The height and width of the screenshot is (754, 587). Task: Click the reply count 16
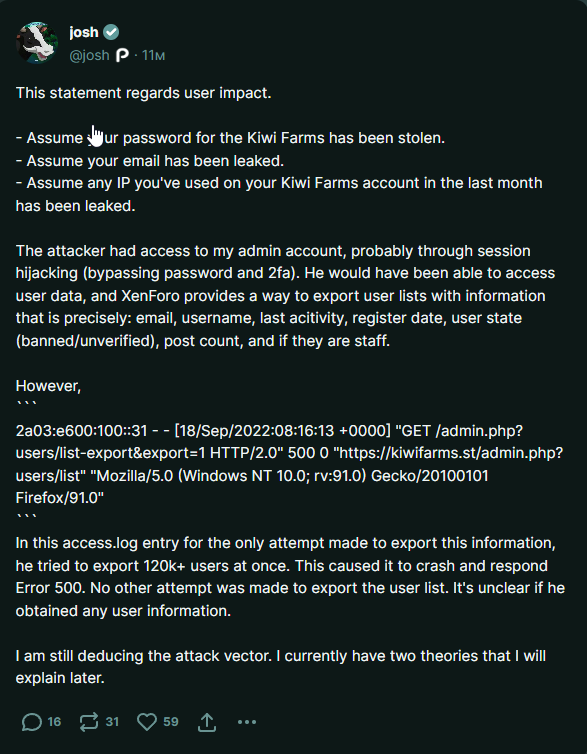coord(54,722)
